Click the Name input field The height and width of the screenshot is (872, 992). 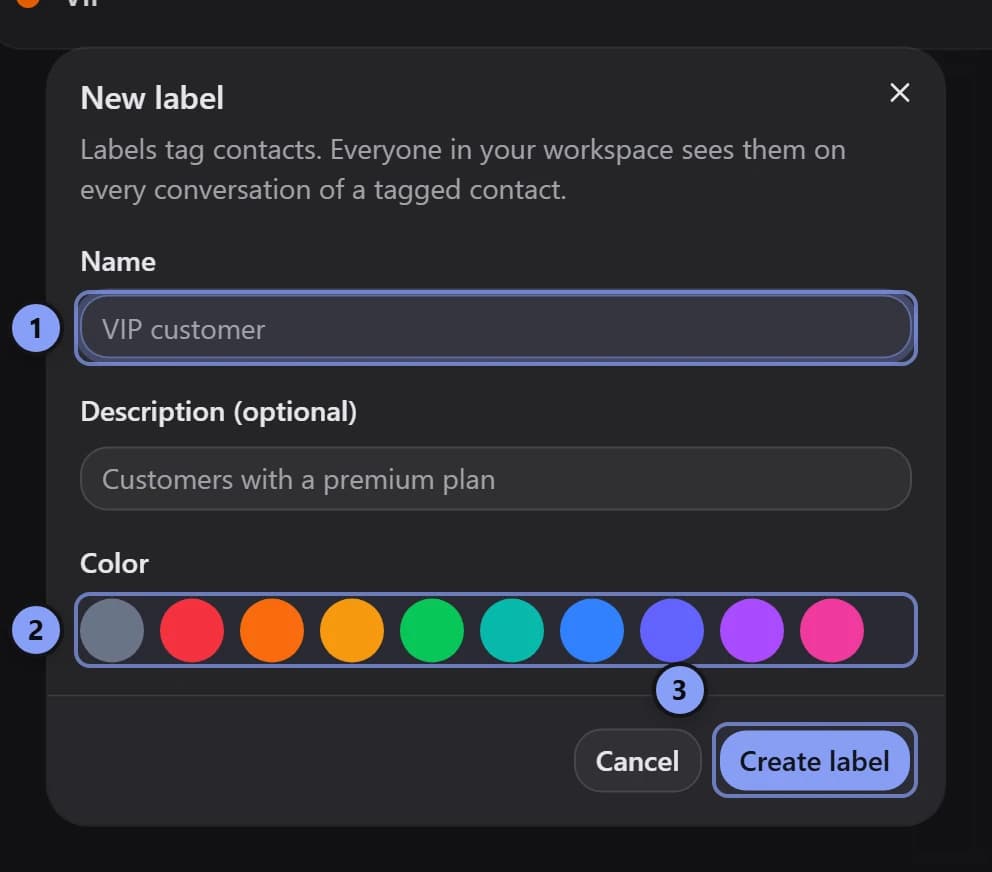coord(495,328)
